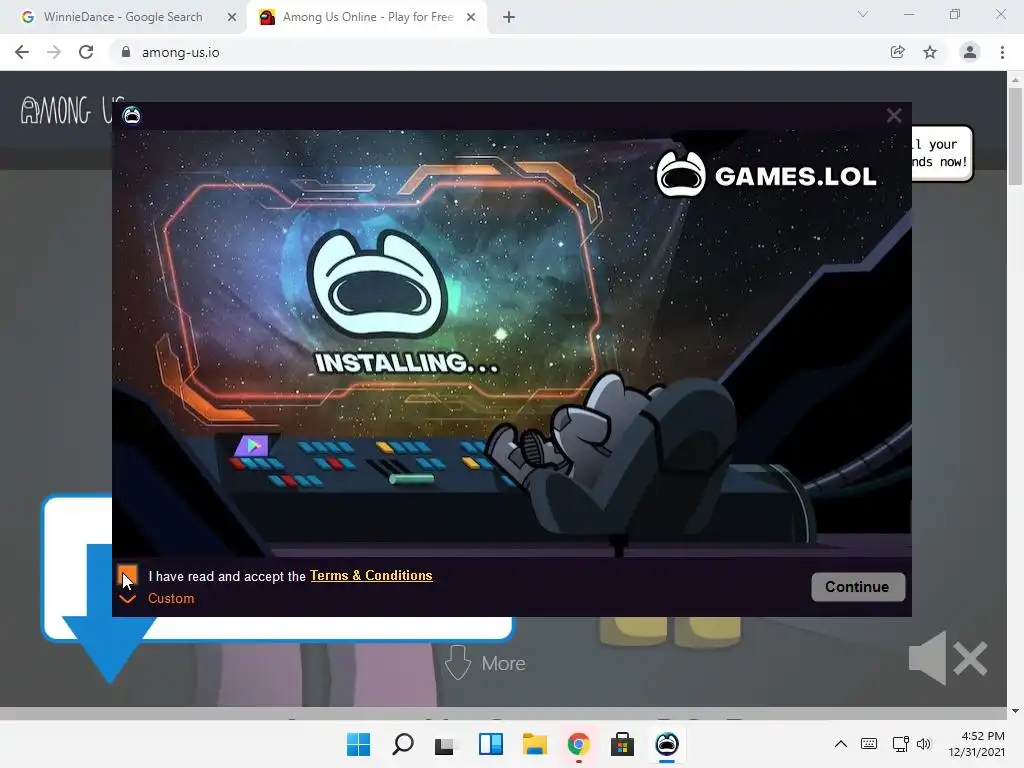This screenshot has height=768, width=1024.
Task: Expand the Custom install options chevron
Action: 128,599
